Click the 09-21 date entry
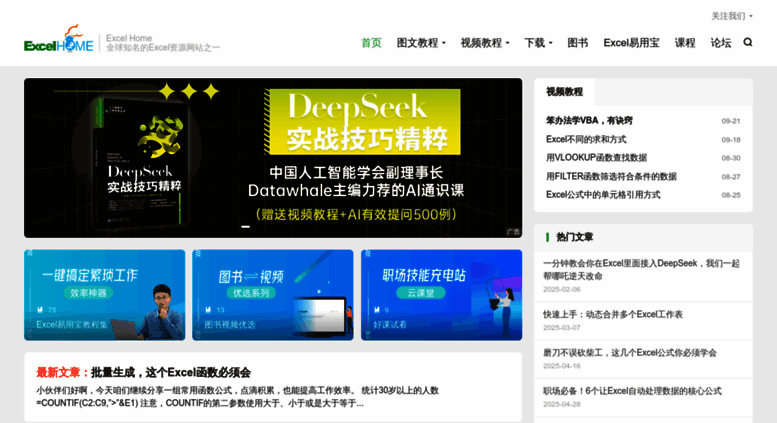Viewport: 777px width, 423px height. [730, 121]
